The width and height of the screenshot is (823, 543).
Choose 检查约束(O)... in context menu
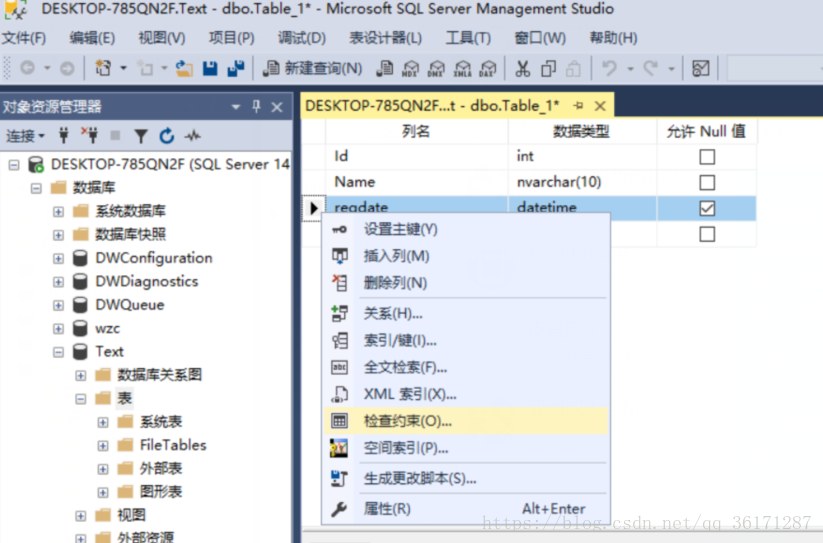point(466,421)
